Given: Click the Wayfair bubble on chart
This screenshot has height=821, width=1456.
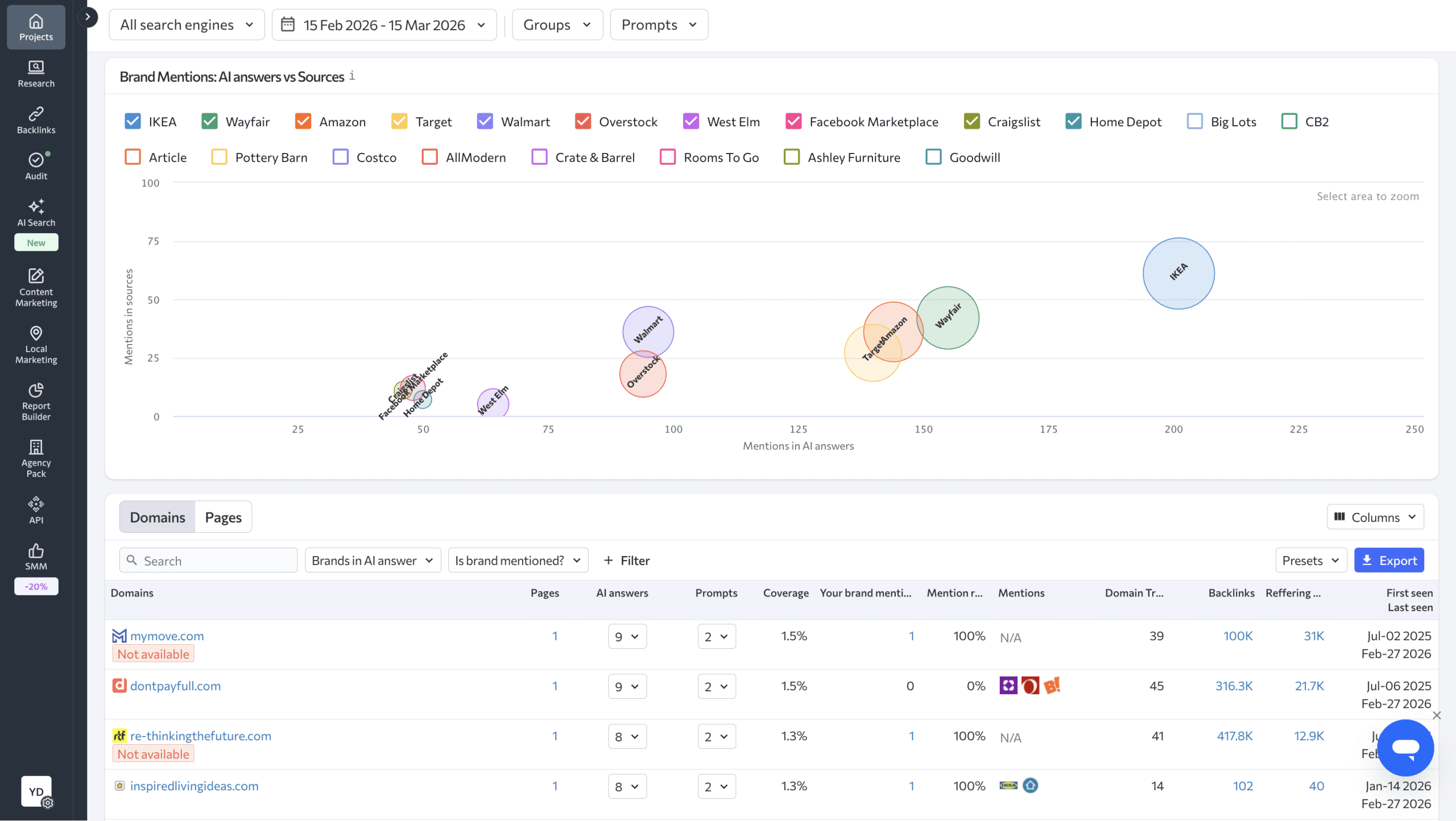Looking at the screenshot, I should (948, 317).
